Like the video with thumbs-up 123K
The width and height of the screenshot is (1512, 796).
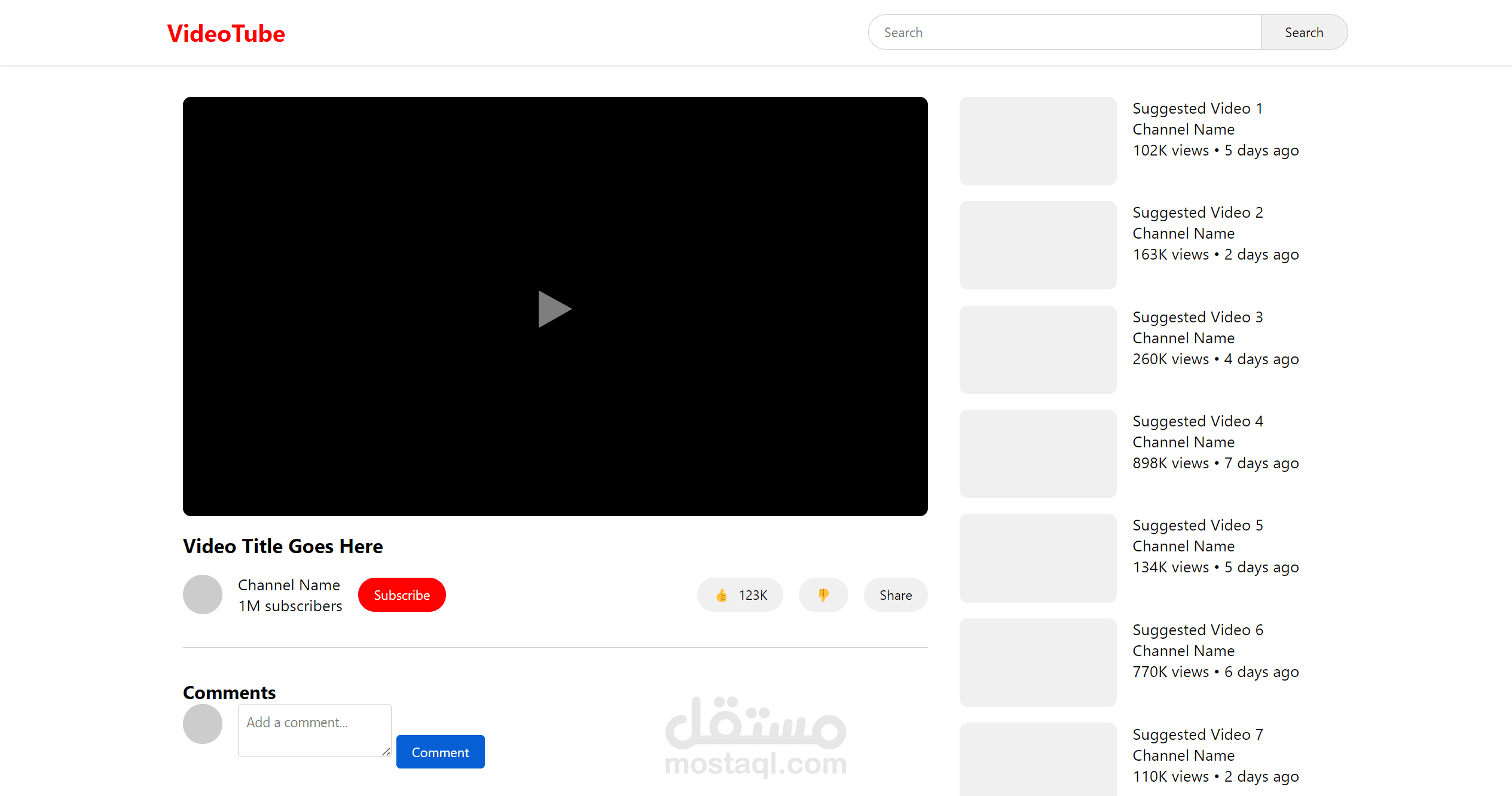pos(740,595)
